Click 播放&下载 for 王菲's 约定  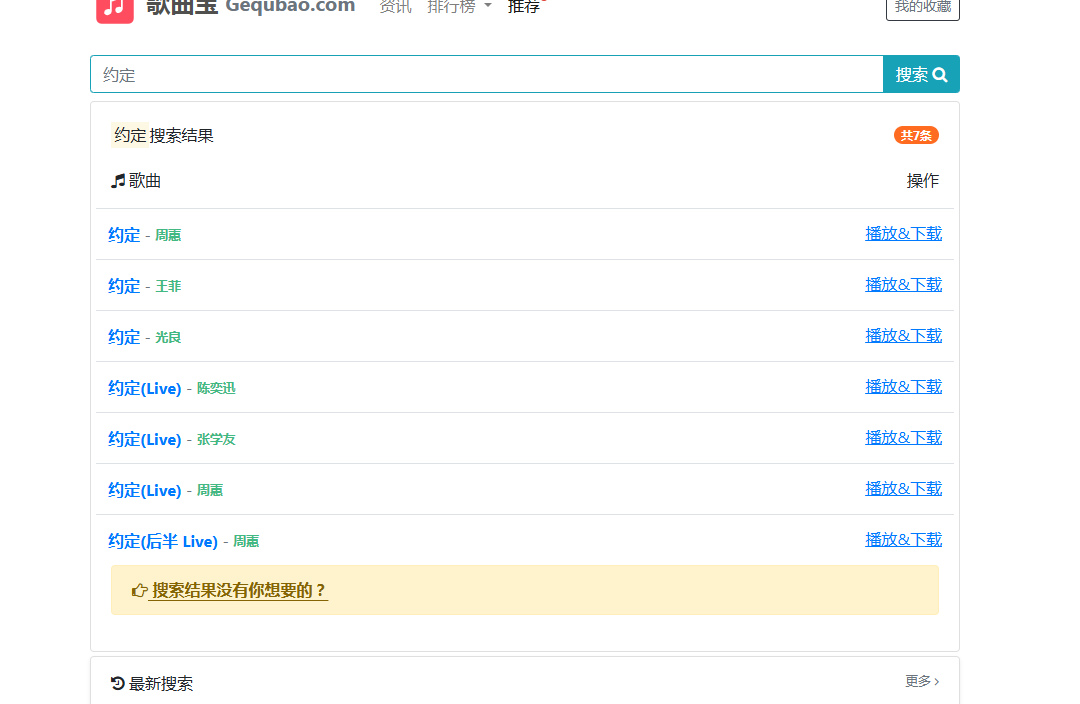click(x=903, y=285)
